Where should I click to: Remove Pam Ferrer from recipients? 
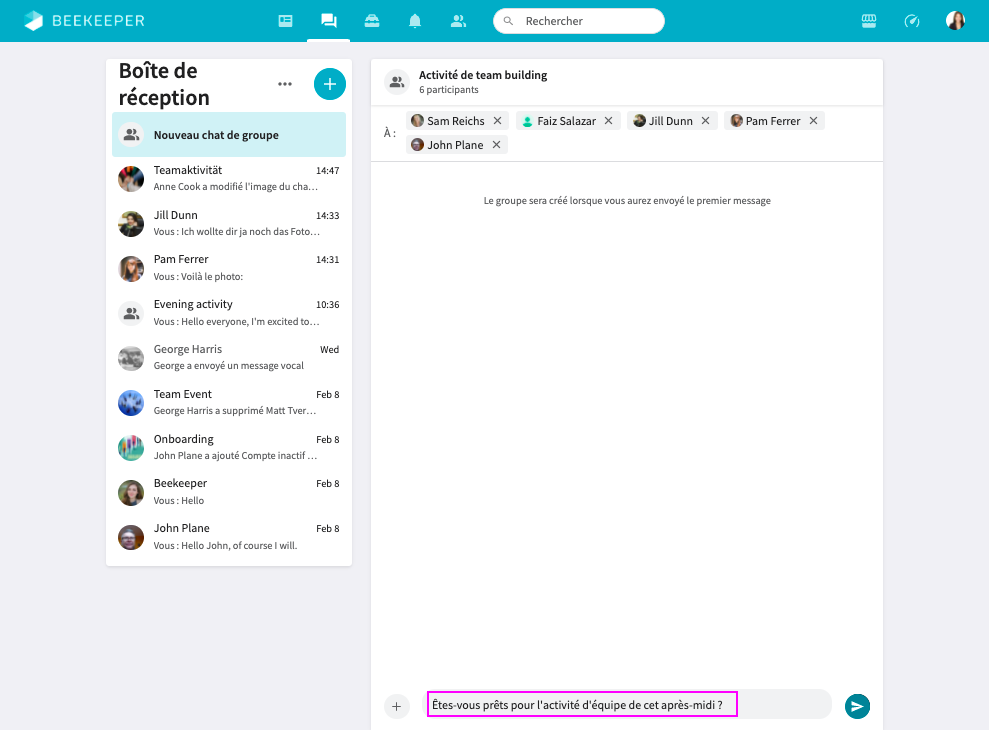pyautogui.click(x=813, y=121)
